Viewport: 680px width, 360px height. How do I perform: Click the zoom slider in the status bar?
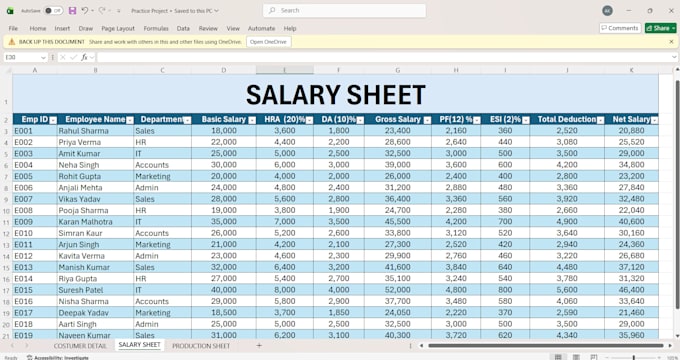coord(634,357)
